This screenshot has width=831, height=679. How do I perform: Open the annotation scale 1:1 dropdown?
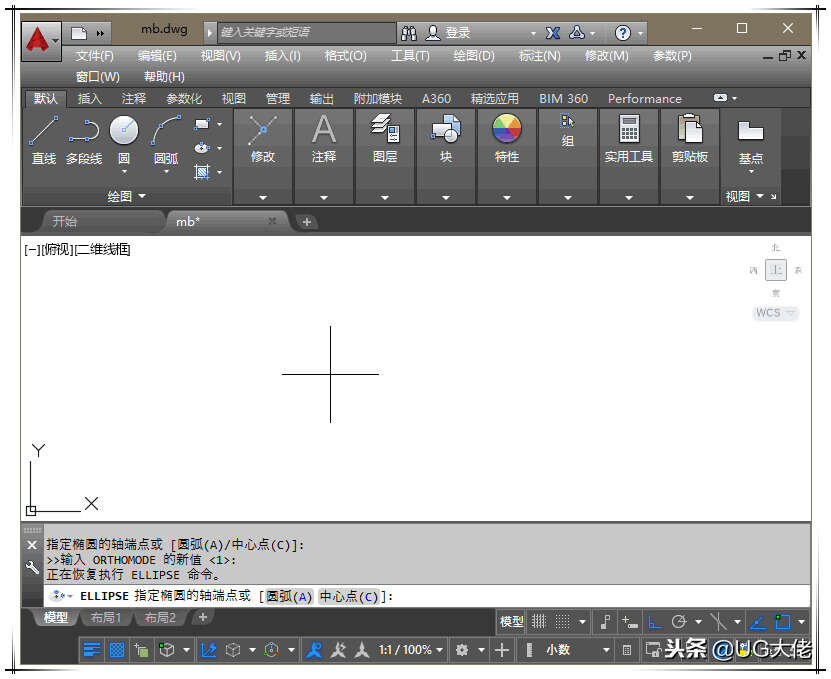pyautogui.click(x=411, y=650)
